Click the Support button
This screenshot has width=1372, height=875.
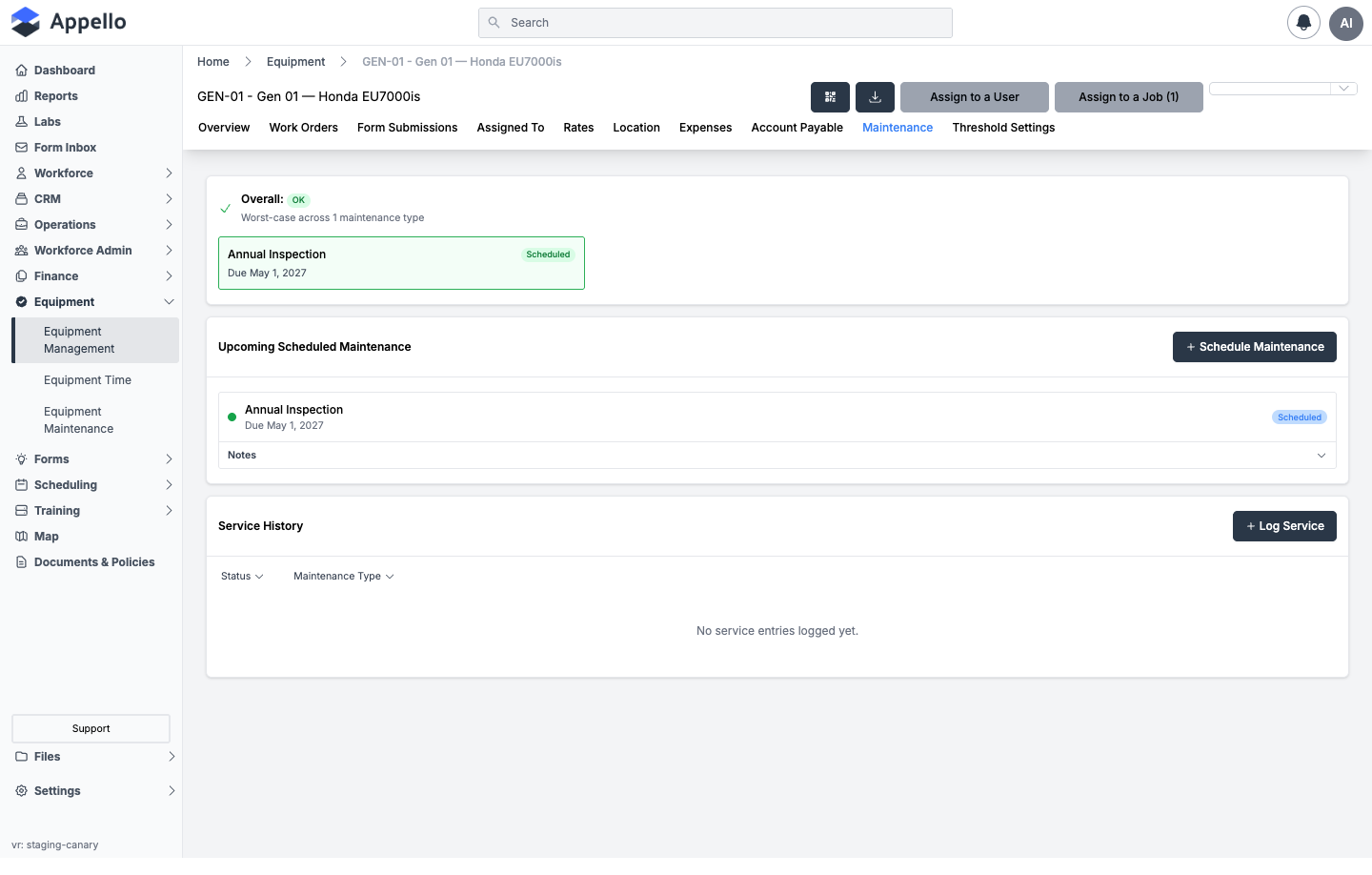(x=91, y=729)
